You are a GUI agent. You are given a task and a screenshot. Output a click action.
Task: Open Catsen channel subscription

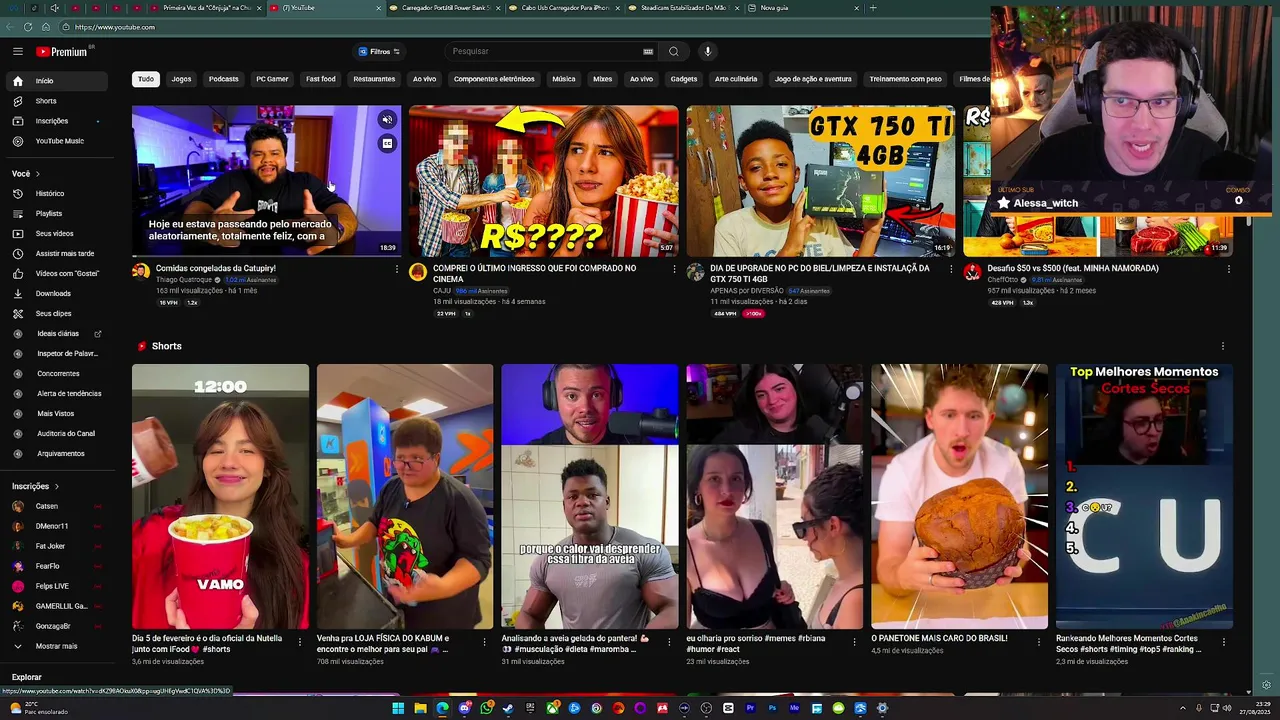[56, 506]
